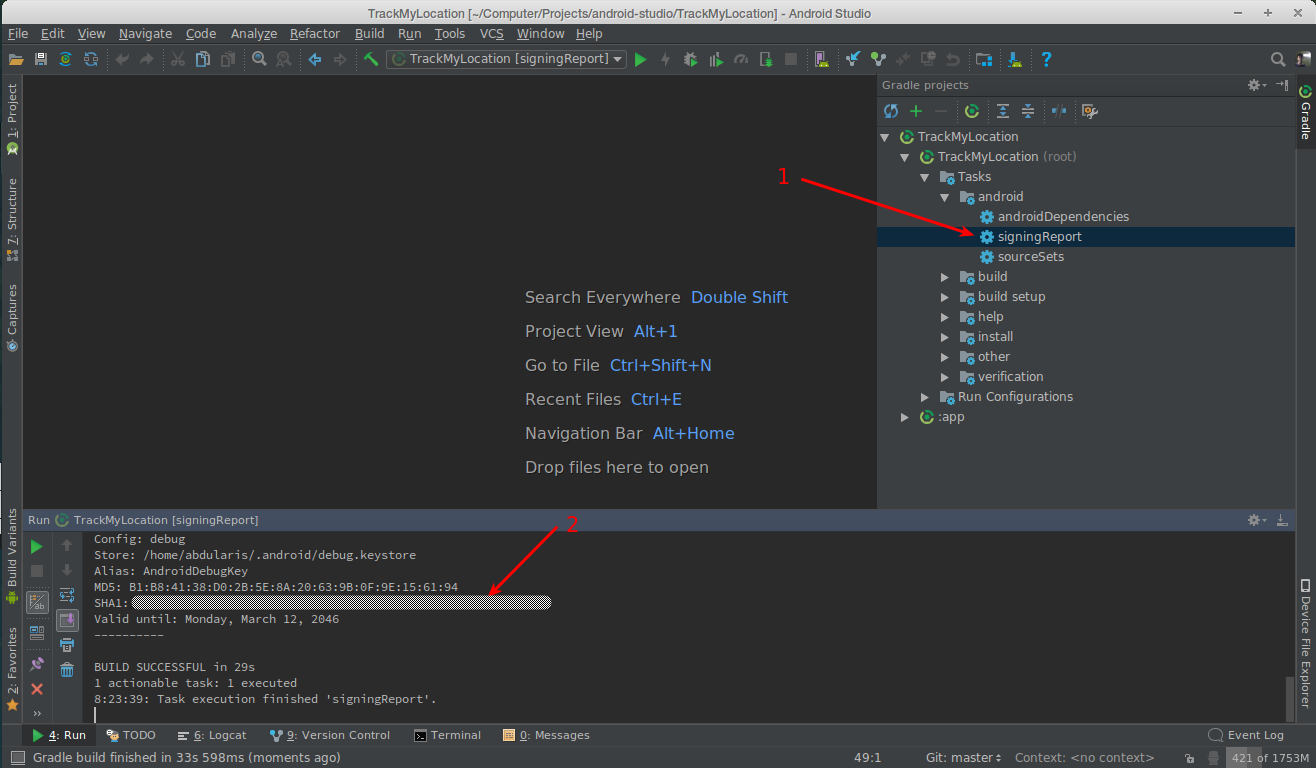The height and width of the screenshot is (768, 1316).
Task: Toggle offline mode in Gradle panel
Action: [1058, 111]
